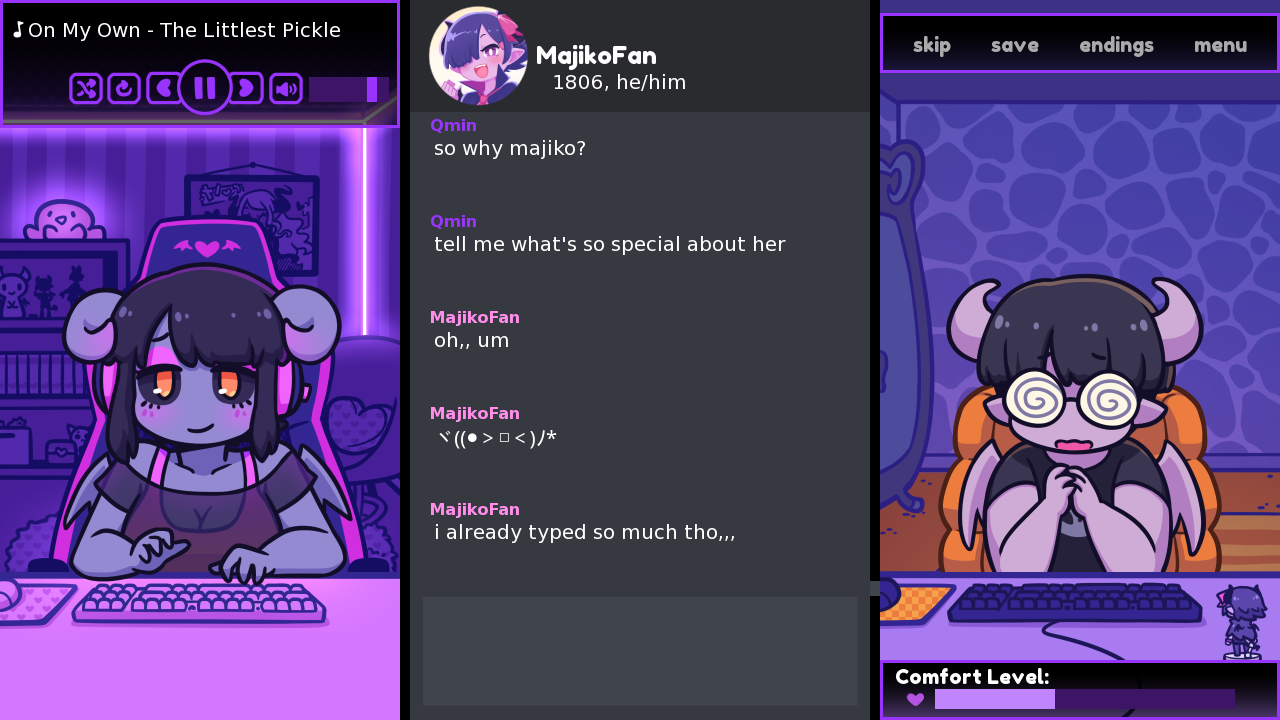The image size is (1280, 720).
Task: Open the save menu
Action: click(x=1015, y=45)
